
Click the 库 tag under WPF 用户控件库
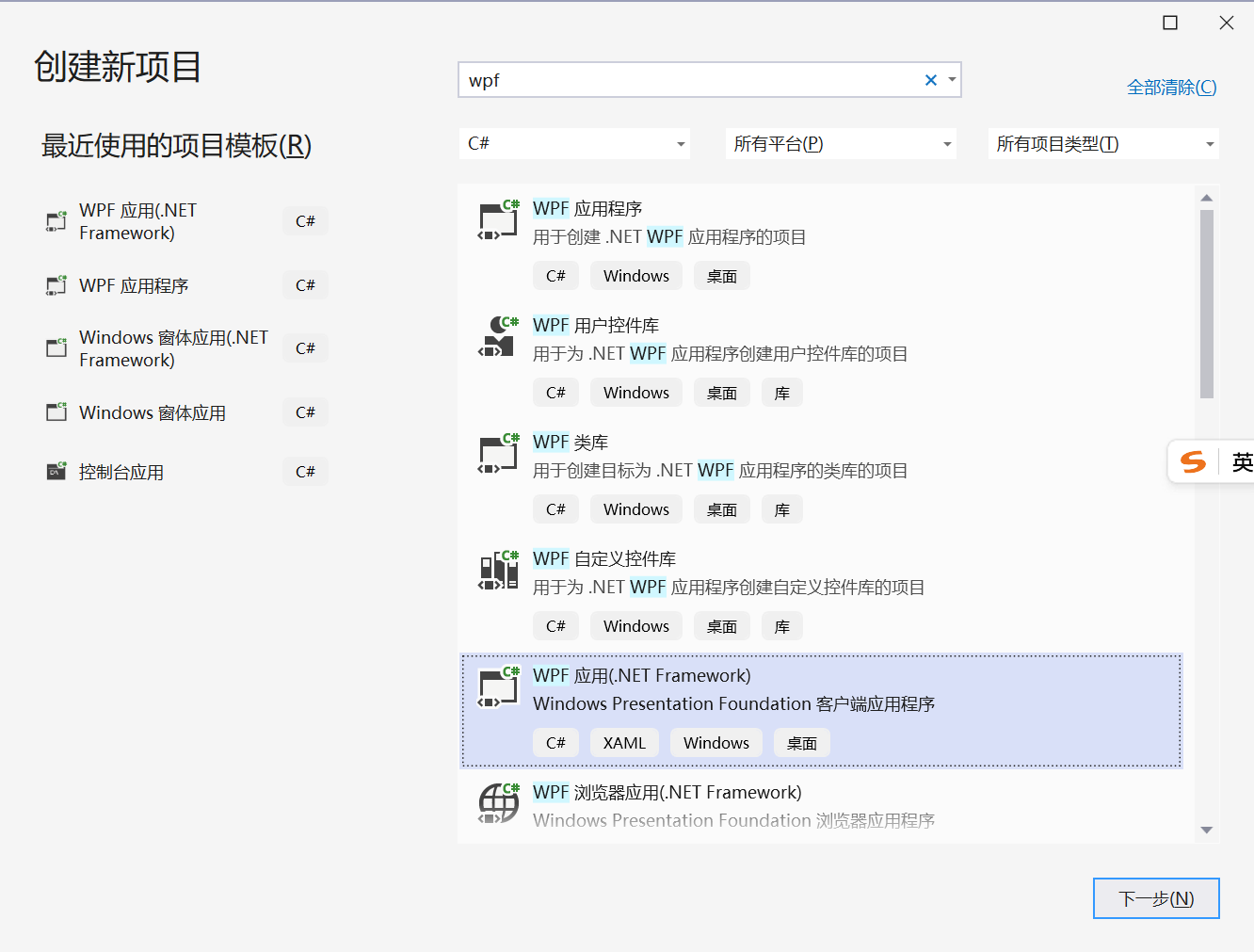click(x=782, y=393)
